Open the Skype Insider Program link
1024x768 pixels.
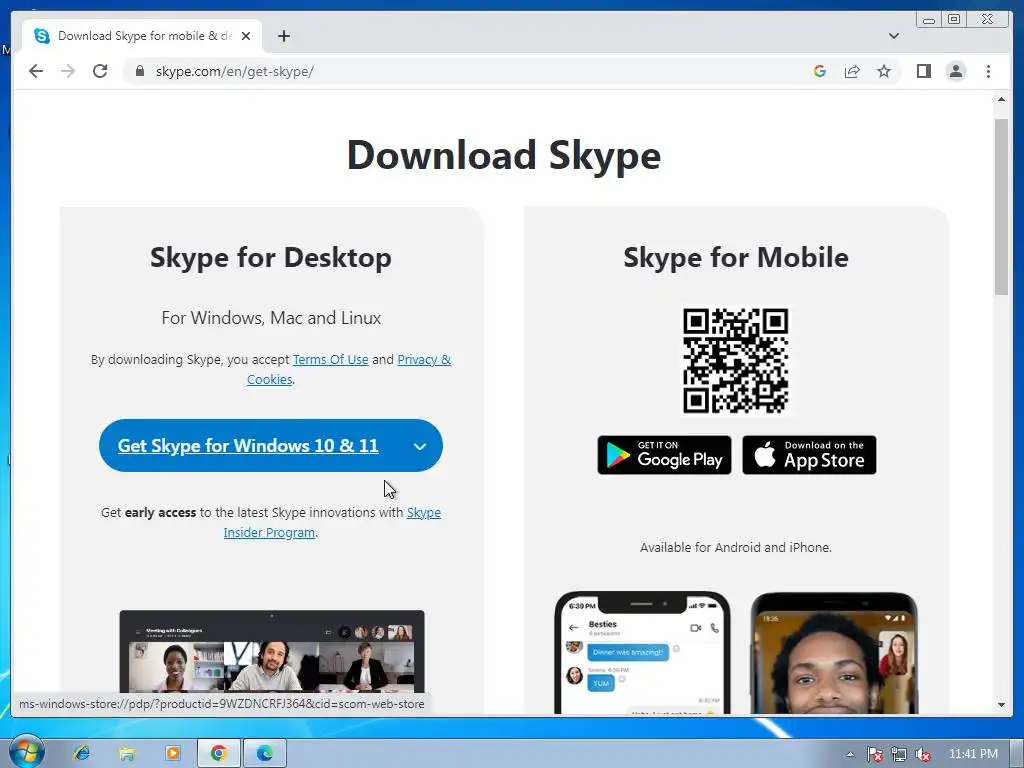click(x=332, y=522)
